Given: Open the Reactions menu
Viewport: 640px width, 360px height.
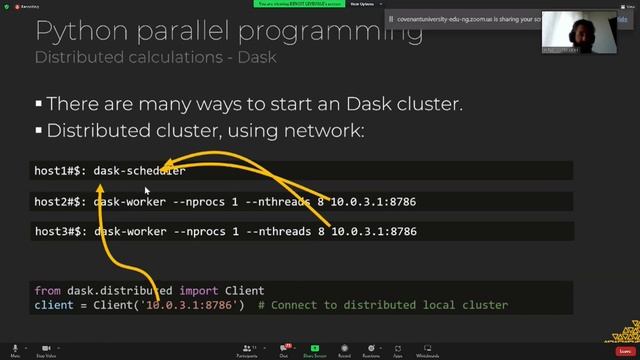Looking at the screenshot, I should (x=371, y=350).
